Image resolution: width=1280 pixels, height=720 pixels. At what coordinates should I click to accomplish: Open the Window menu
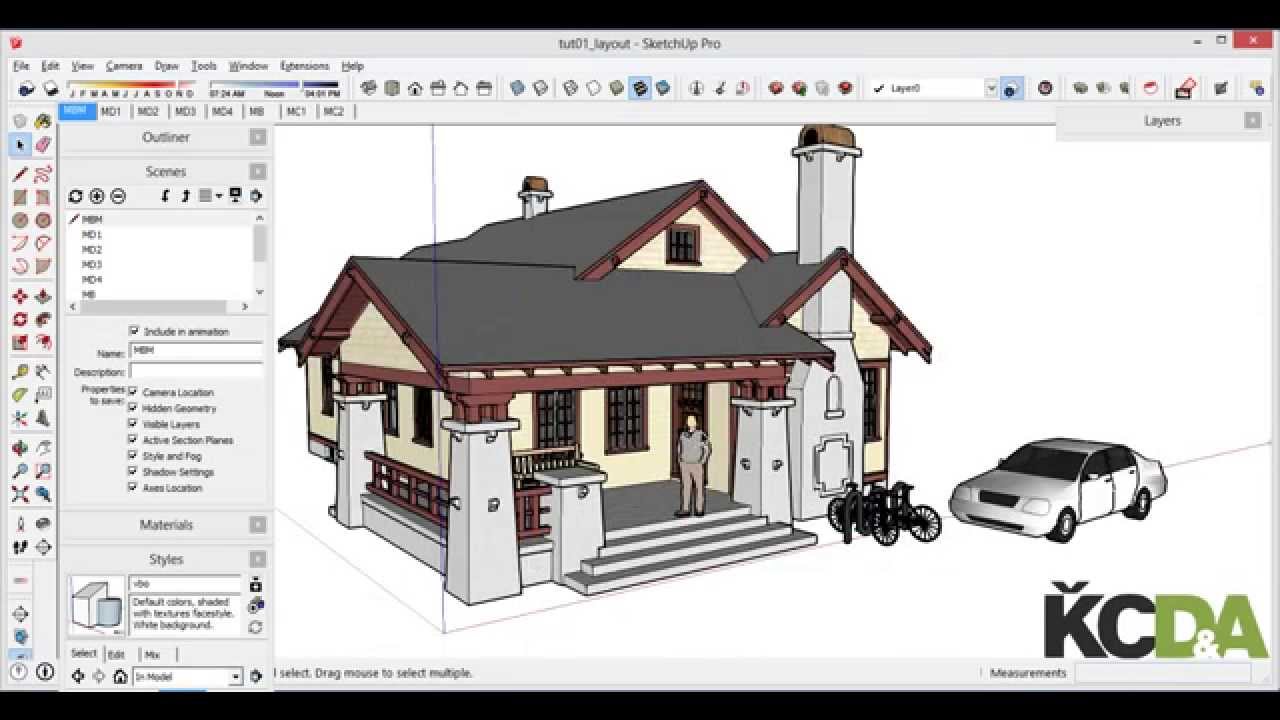click(248, 66)
